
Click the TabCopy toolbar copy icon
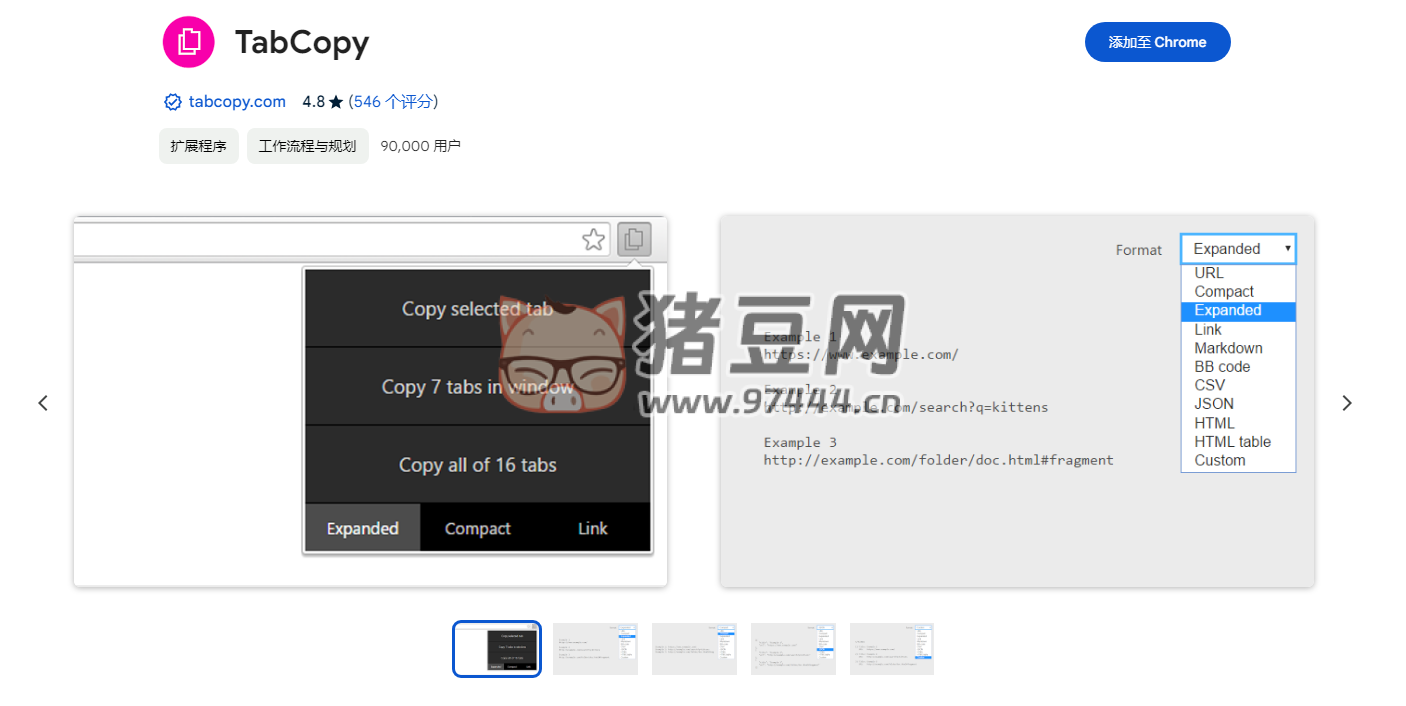pyautogui.click(x=634, y=239)
